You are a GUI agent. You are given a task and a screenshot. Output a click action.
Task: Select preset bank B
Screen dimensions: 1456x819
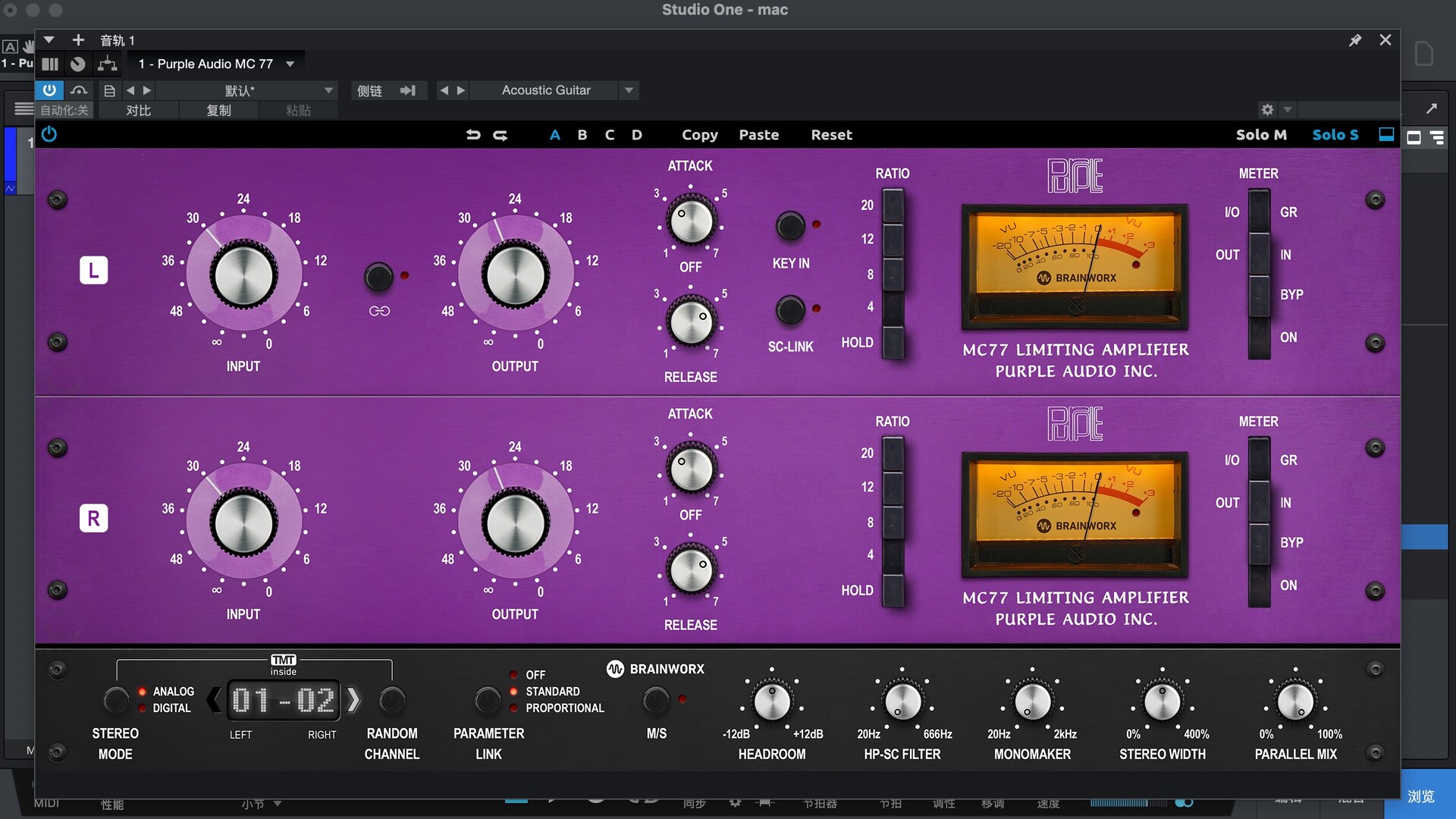[x=582, y=135]
